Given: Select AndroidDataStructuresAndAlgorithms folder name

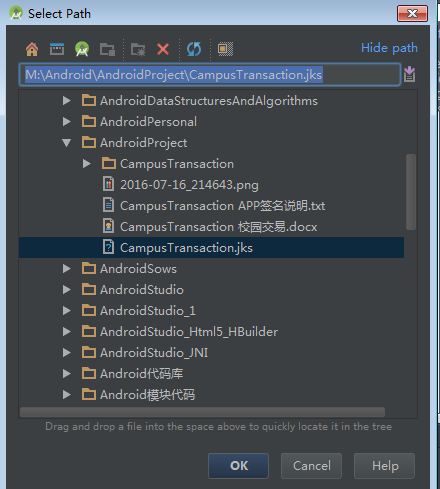Looking at the screenshot, I should [209, 101].
